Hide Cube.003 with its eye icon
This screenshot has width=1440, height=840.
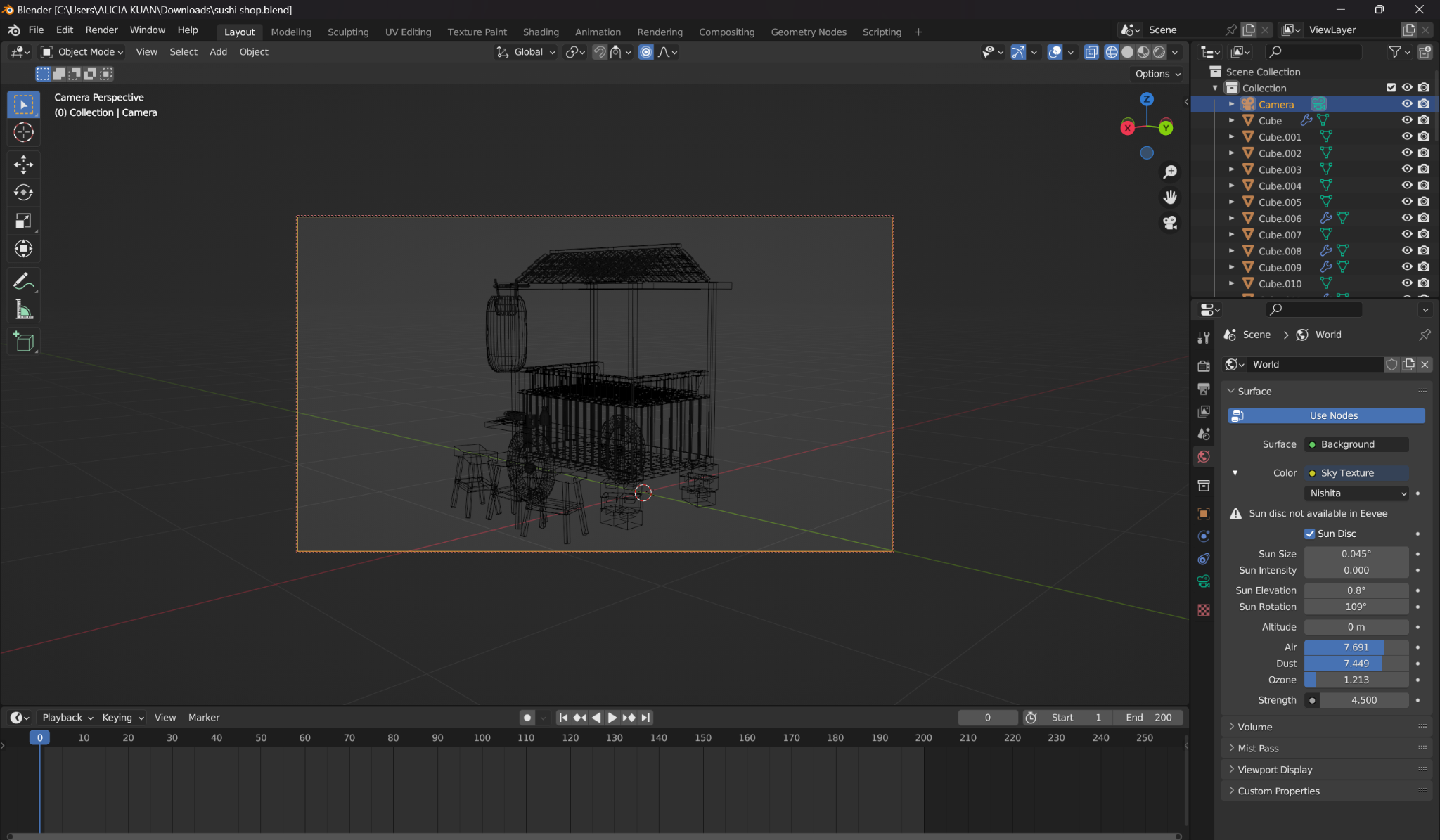(x=1407, y=169)
